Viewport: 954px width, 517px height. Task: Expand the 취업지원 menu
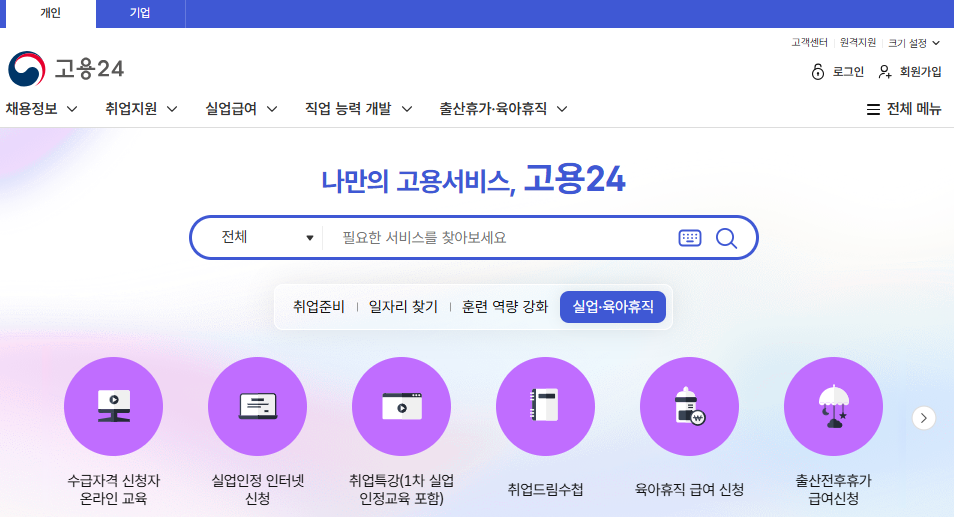(x=141, y=109)
